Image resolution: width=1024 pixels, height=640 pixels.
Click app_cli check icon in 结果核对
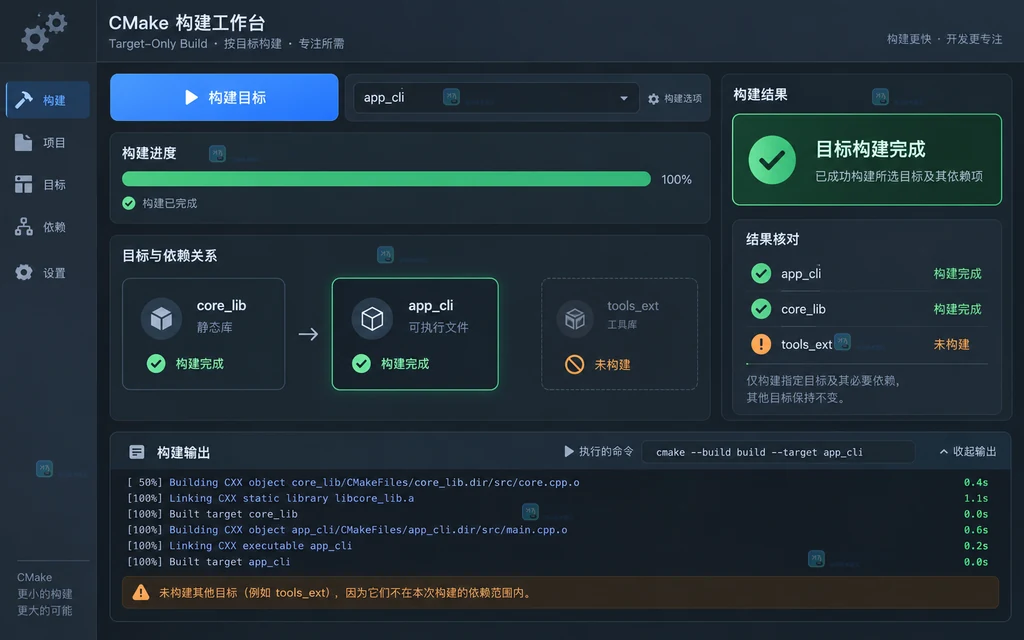pyautogui.click(x=761, y=273)
